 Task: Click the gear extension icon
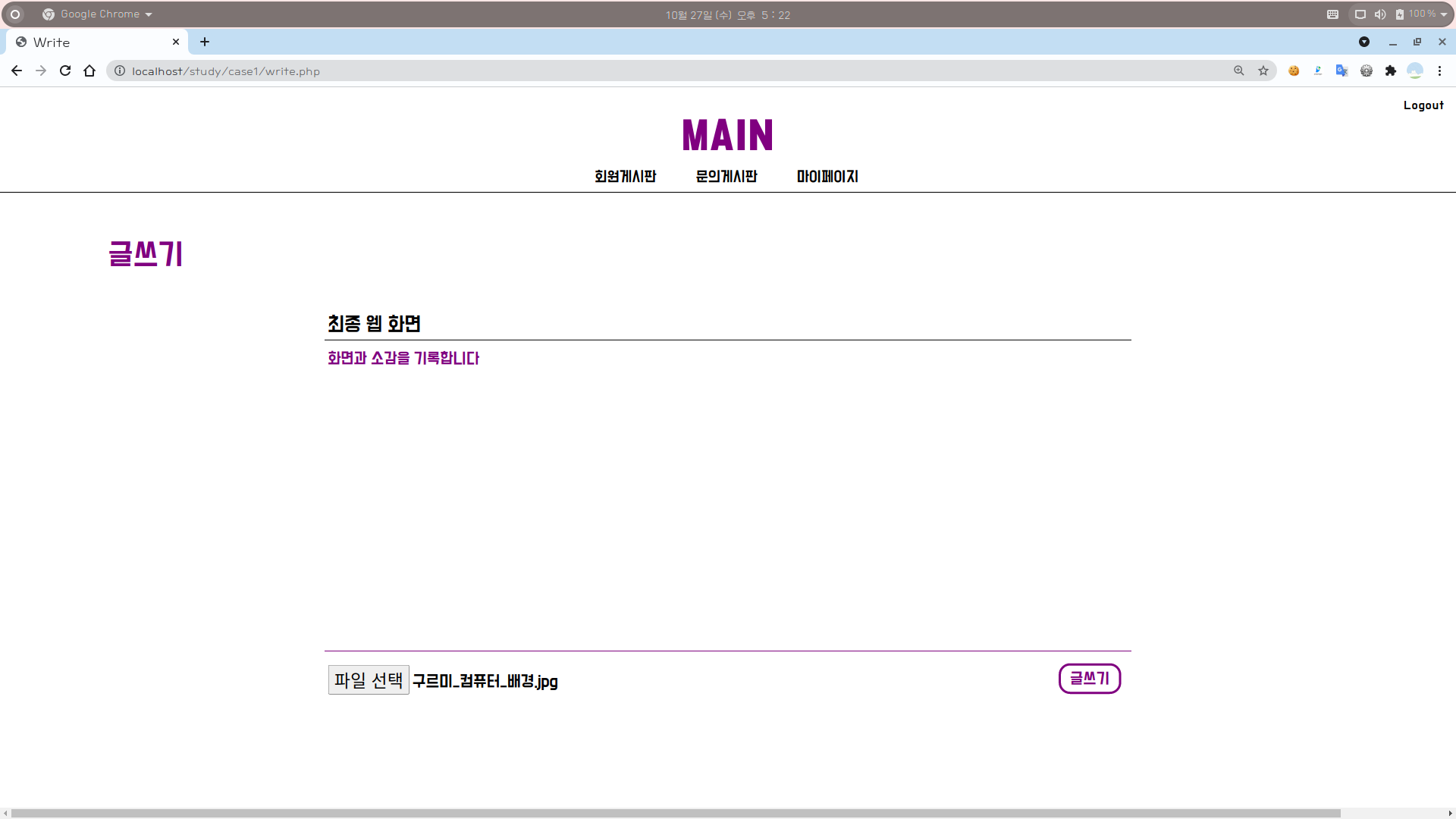point(1366,71)
